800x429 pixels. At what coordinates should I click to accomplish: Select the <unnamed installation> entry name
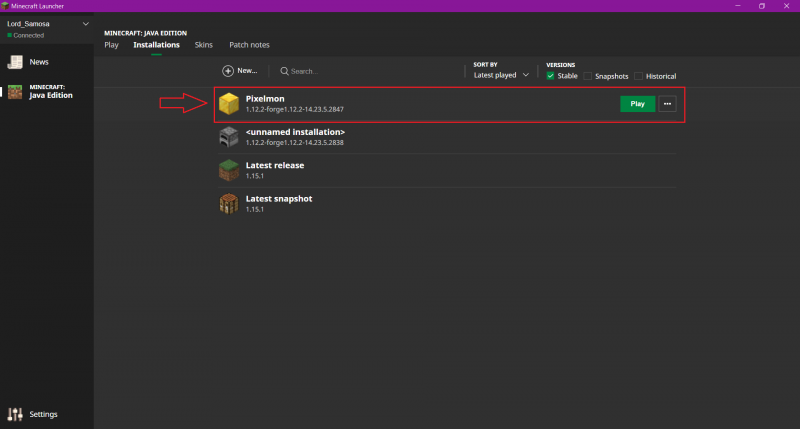click(295, 132)
